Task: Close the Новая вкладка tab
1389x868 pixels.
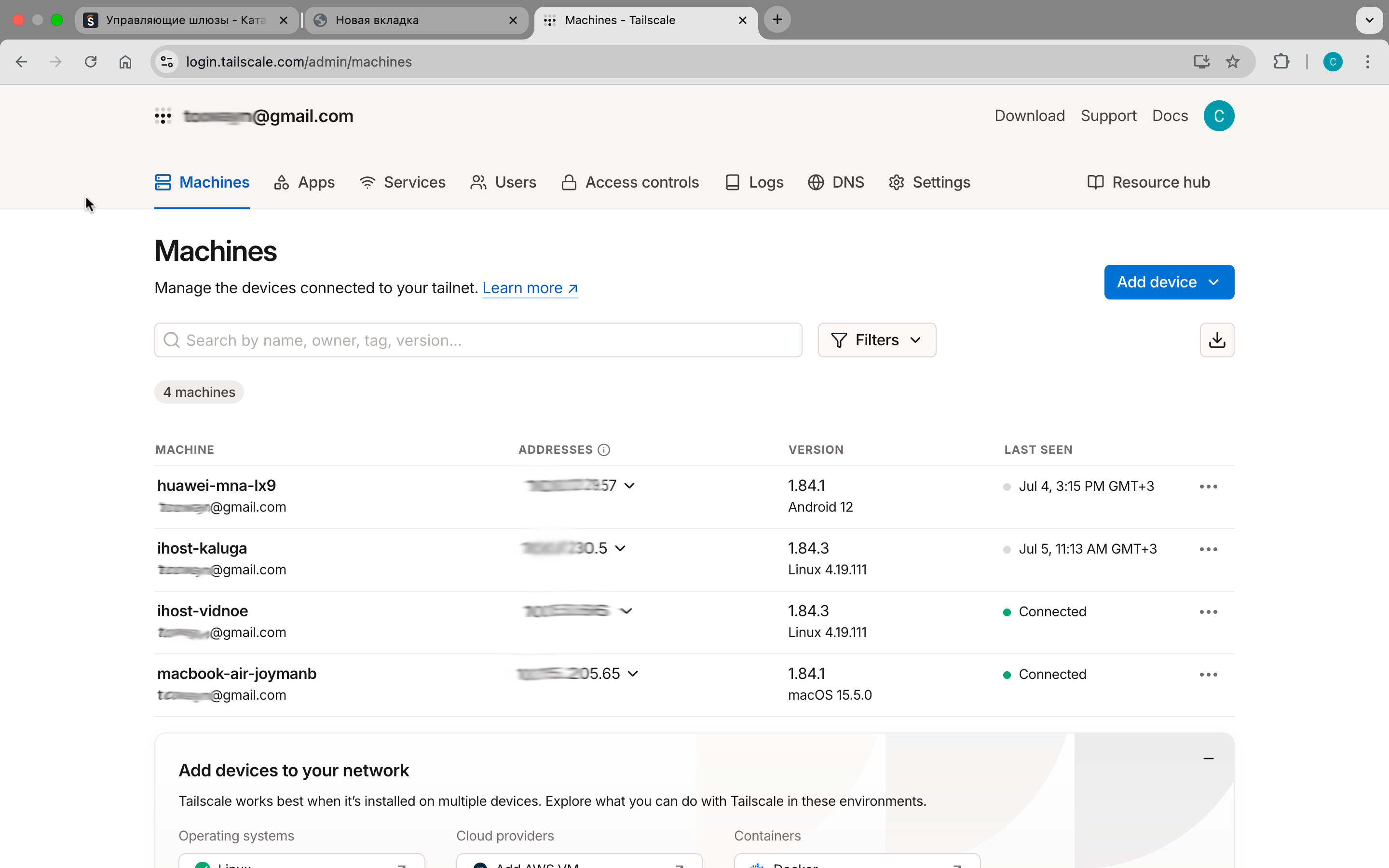Action: coord(513,20)
